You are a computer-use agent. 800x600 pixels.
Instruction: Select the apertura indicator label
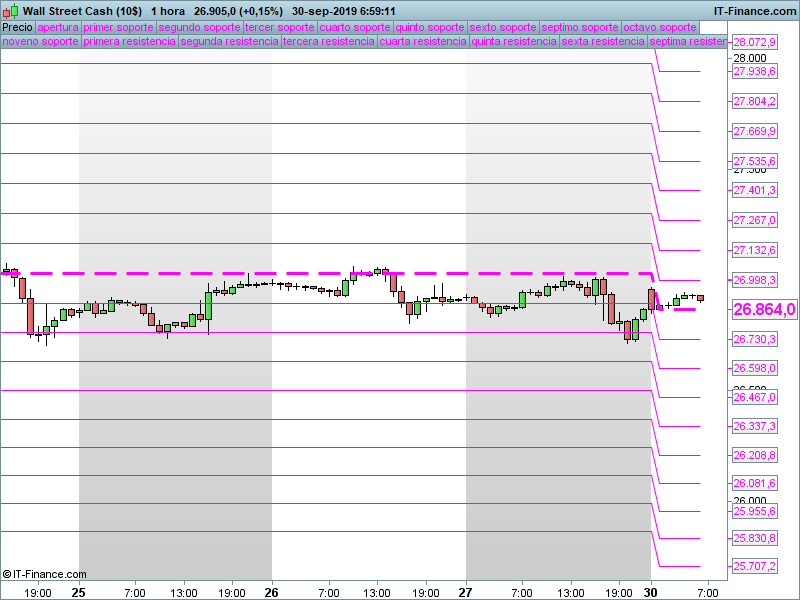[57, 28]
